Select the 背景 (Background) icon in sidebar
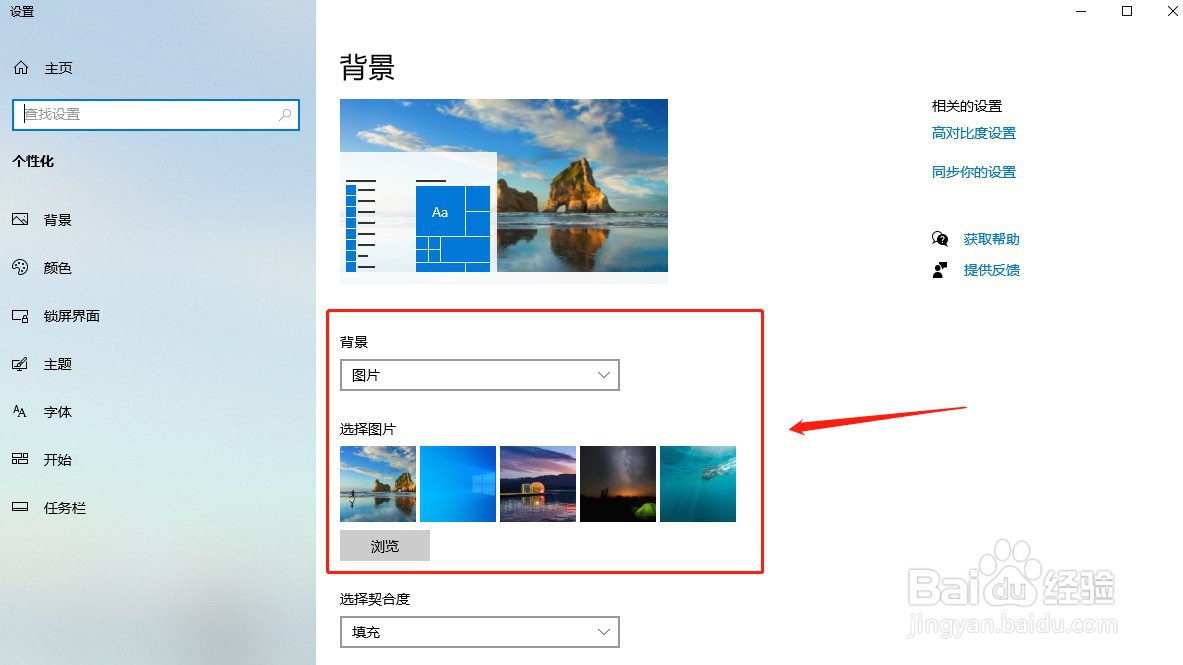Image resolution: width=1183 pixels, height=665 pixels. [20, 219]
